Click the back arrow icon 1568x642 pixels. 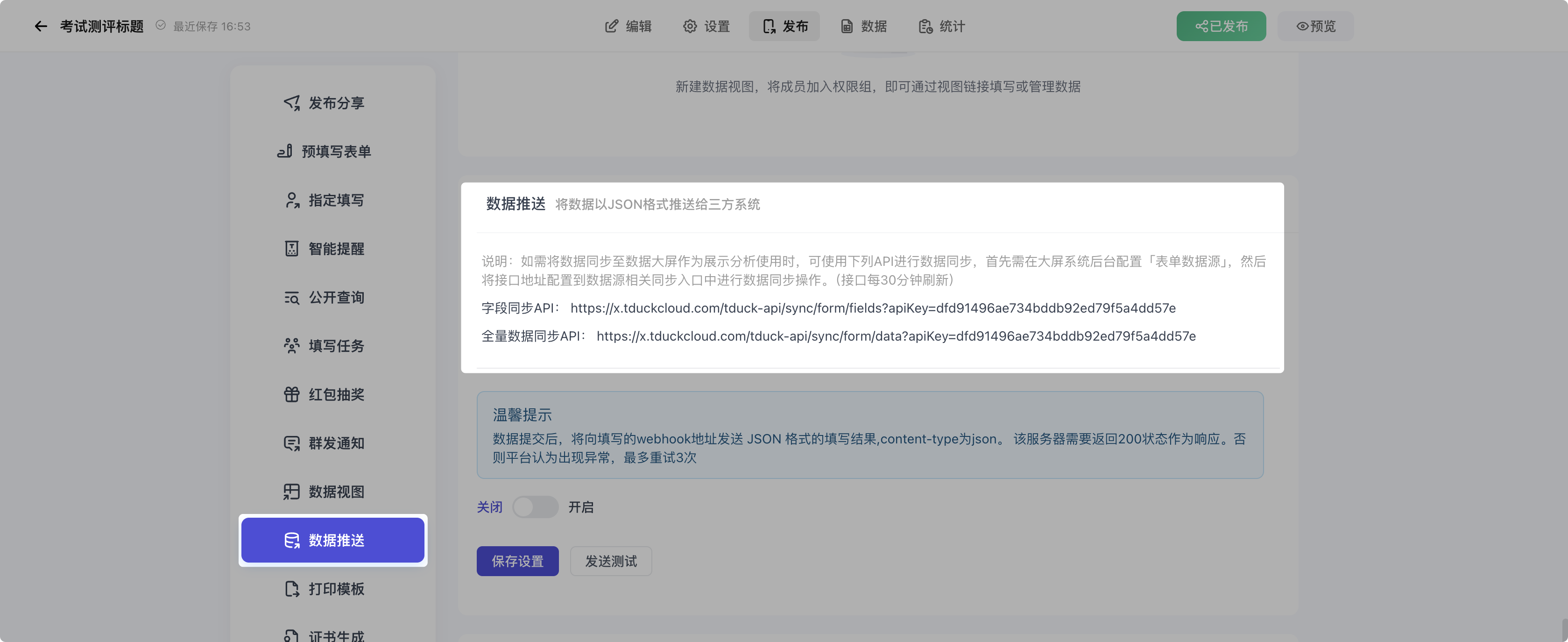41,26
